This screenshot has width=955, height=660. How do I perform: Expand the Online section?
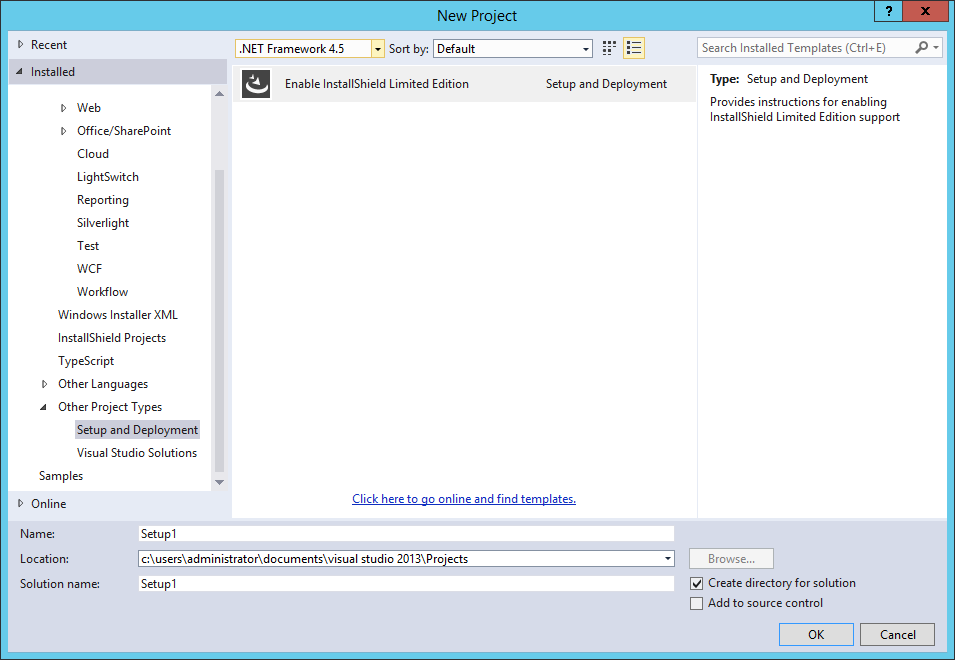pos(20,503)
